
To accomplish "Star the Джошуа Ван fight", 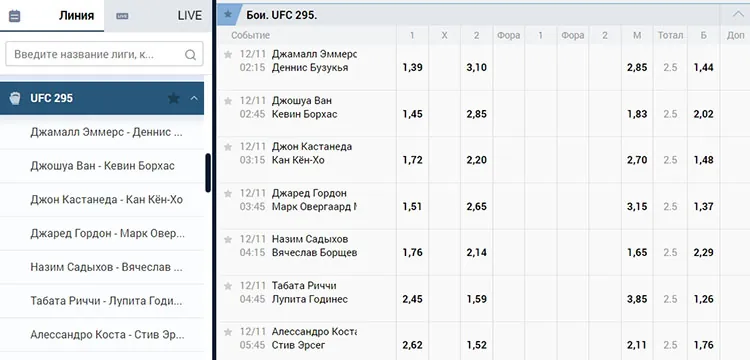I will (x=228, y=101).
